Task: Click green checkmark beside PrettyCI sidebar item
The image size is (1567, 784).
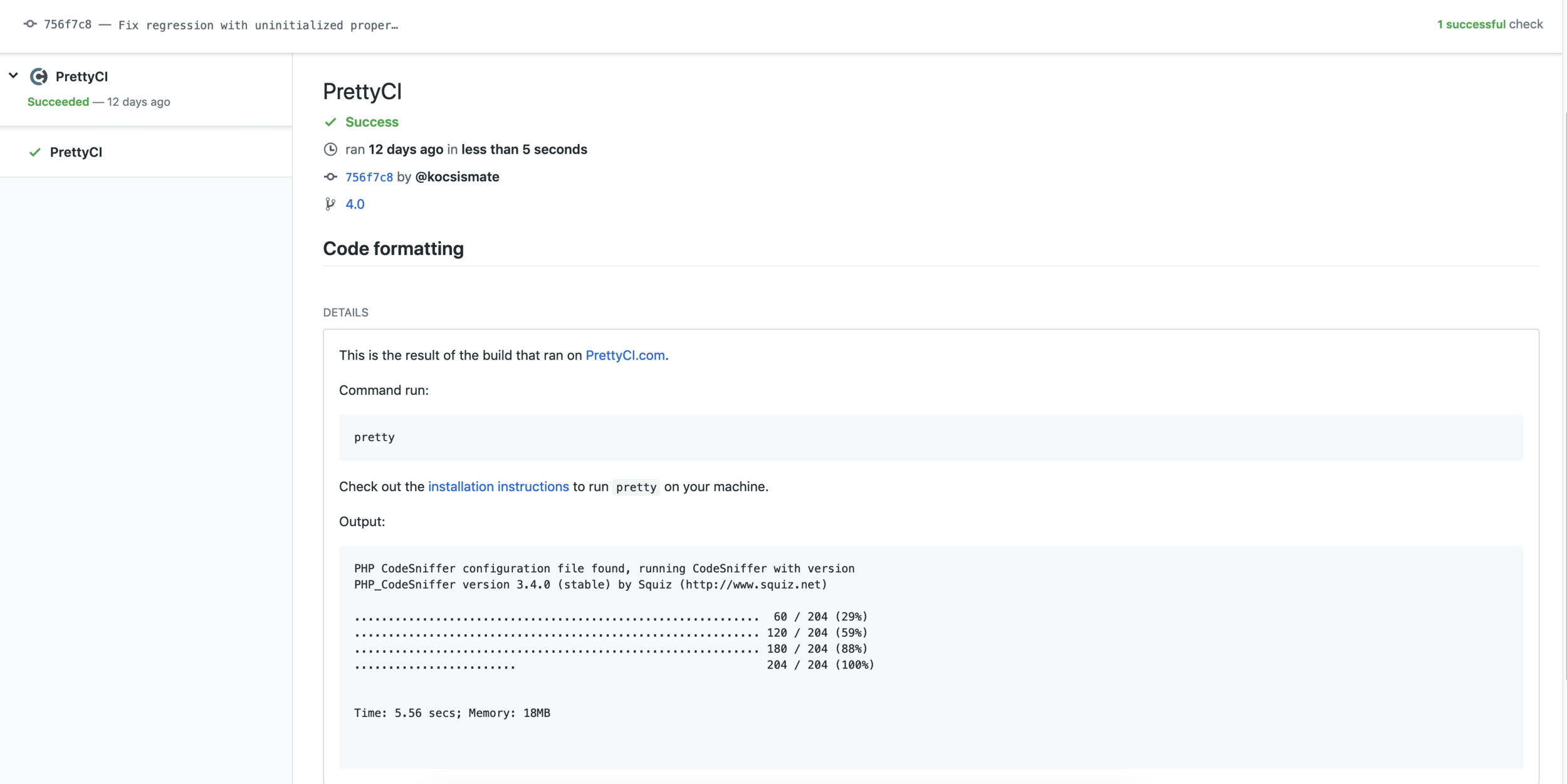Action: click(x=35, y=152)
